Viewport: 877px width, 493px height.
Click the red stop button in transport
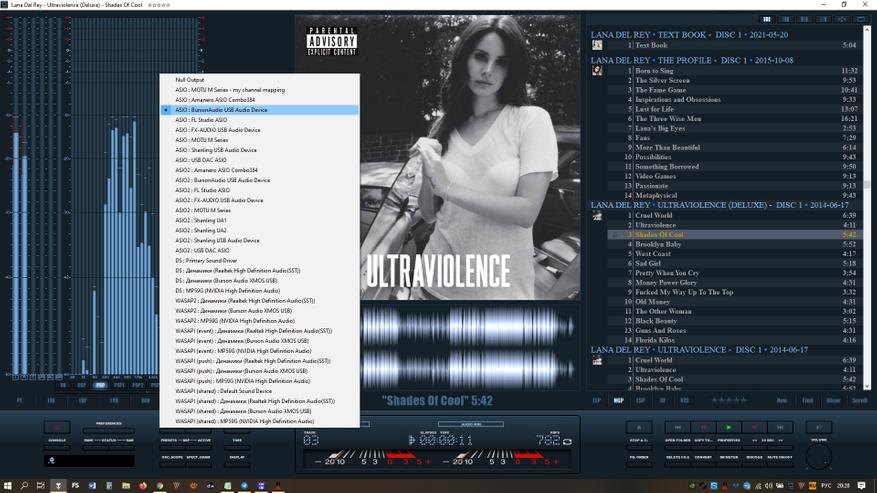click(755, 428)
